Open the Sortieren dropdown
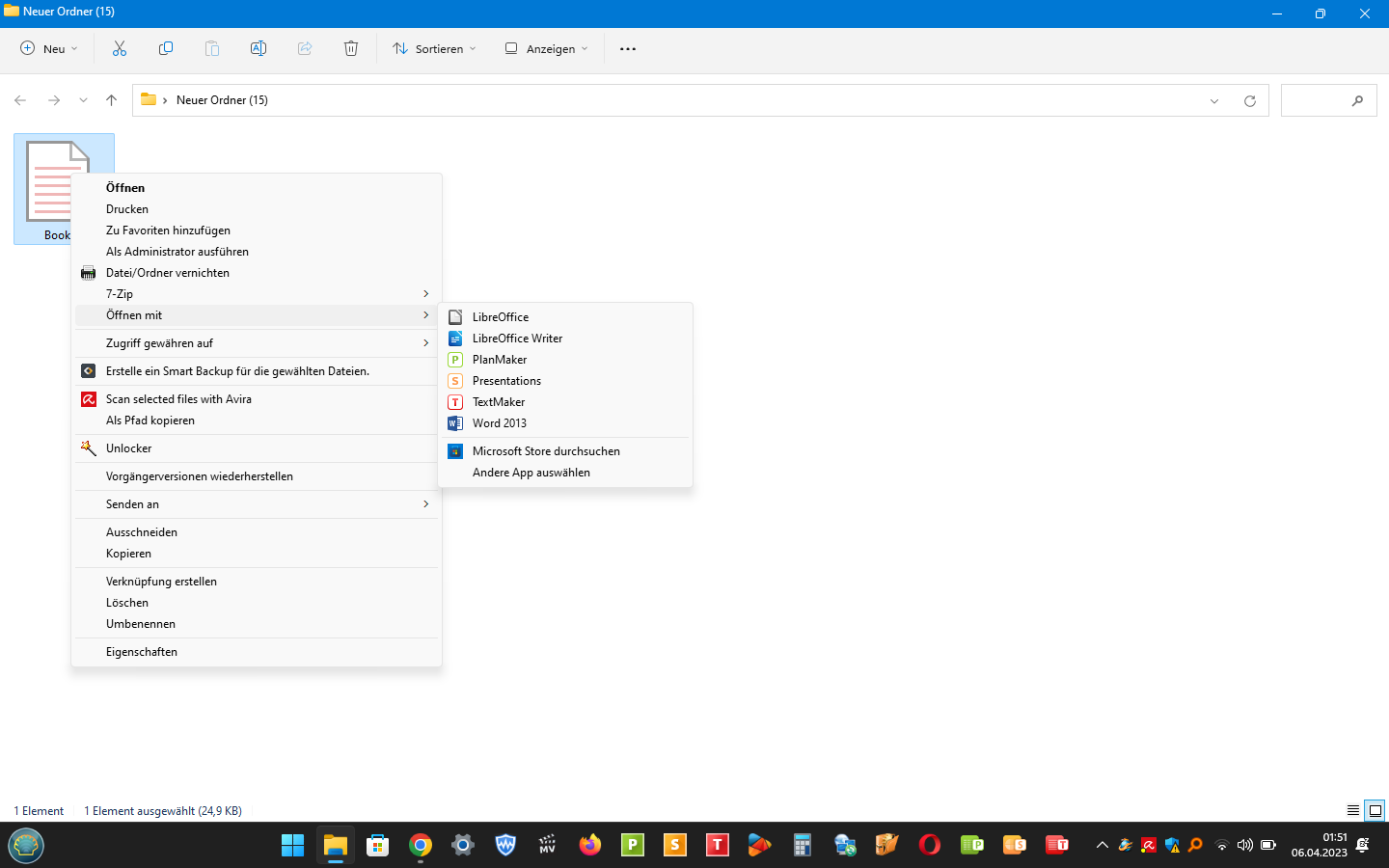1389x868 pixels. 434,48
